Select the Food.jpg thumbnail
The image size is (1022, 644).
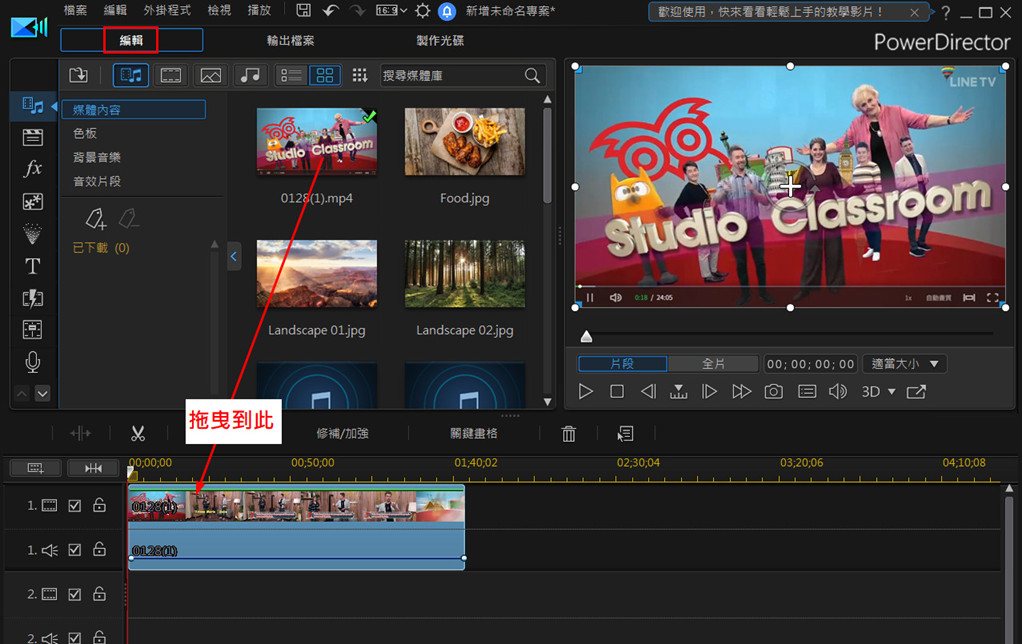click(x=464, y=142)
